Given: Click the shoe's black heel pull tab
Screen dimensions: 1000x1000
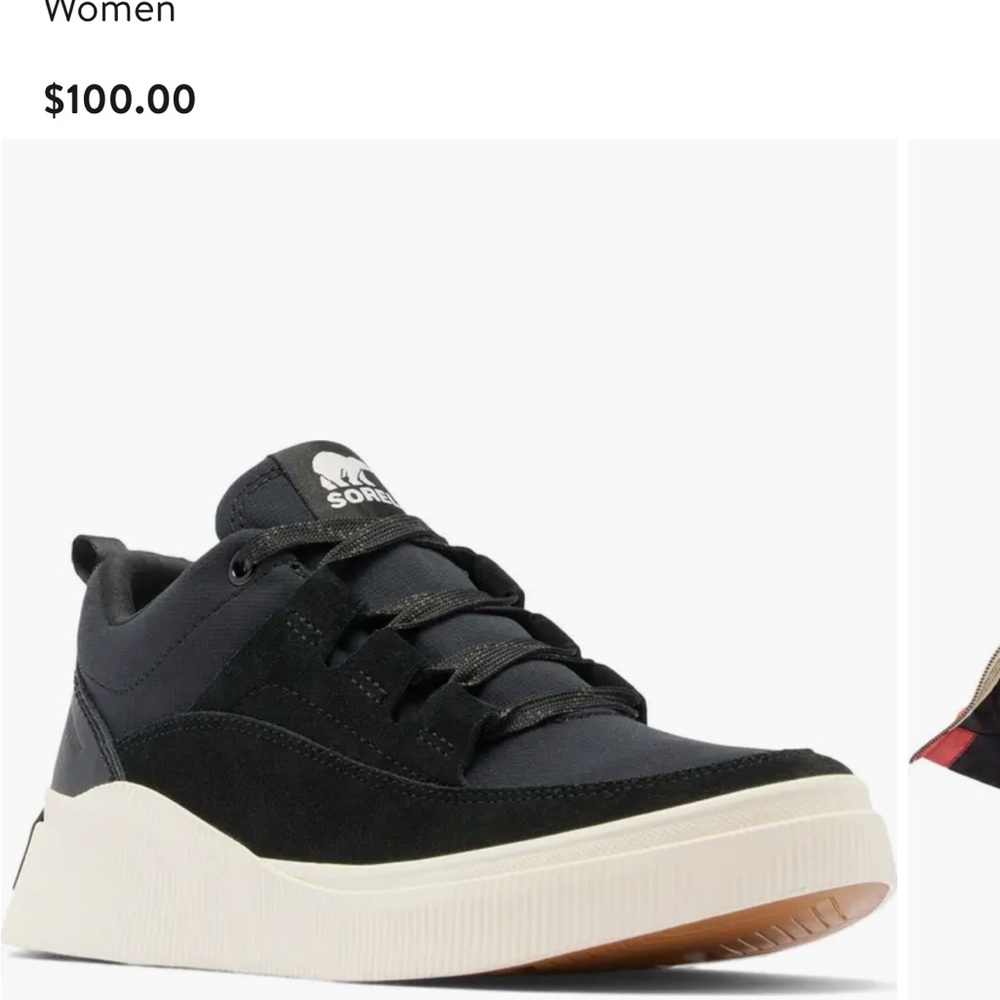Looking at the screenshot, I should pyautogui.click(x=89, y=555).
